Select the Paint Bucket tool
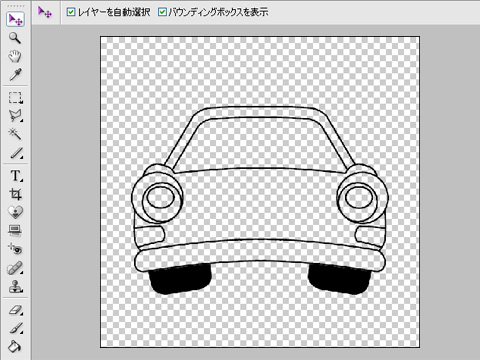Viewport: 480px width, 360px height. click(15, 346)
